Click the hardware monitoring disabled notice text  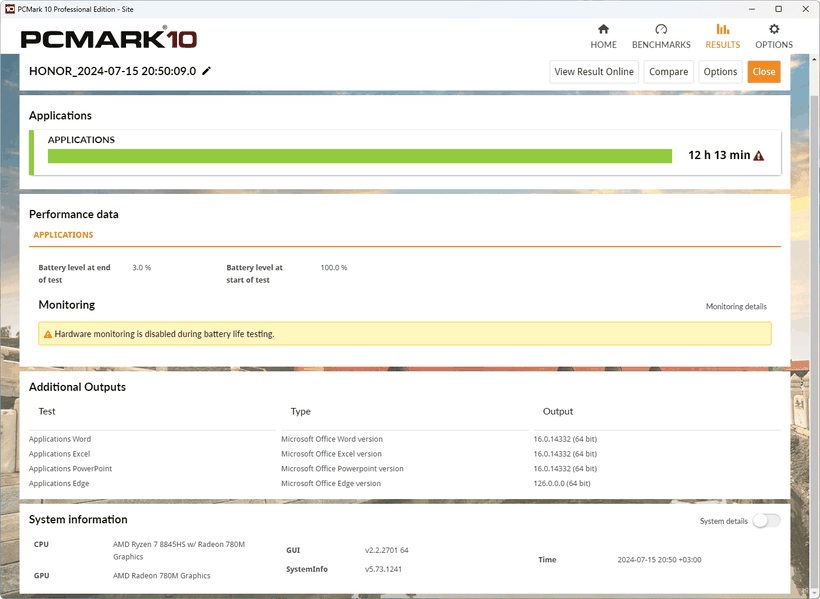pos(164,334)
